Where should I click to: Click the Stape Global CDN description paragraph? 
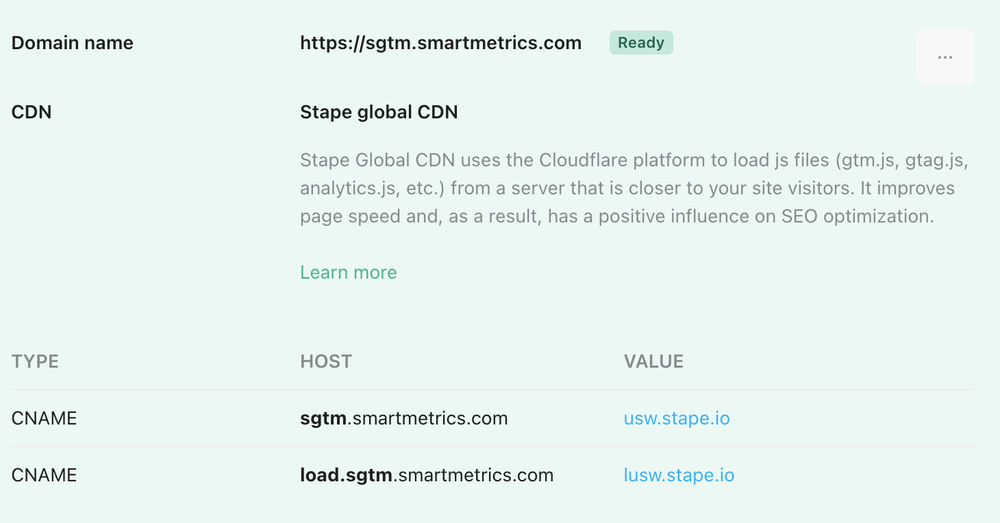coord(635,188)
